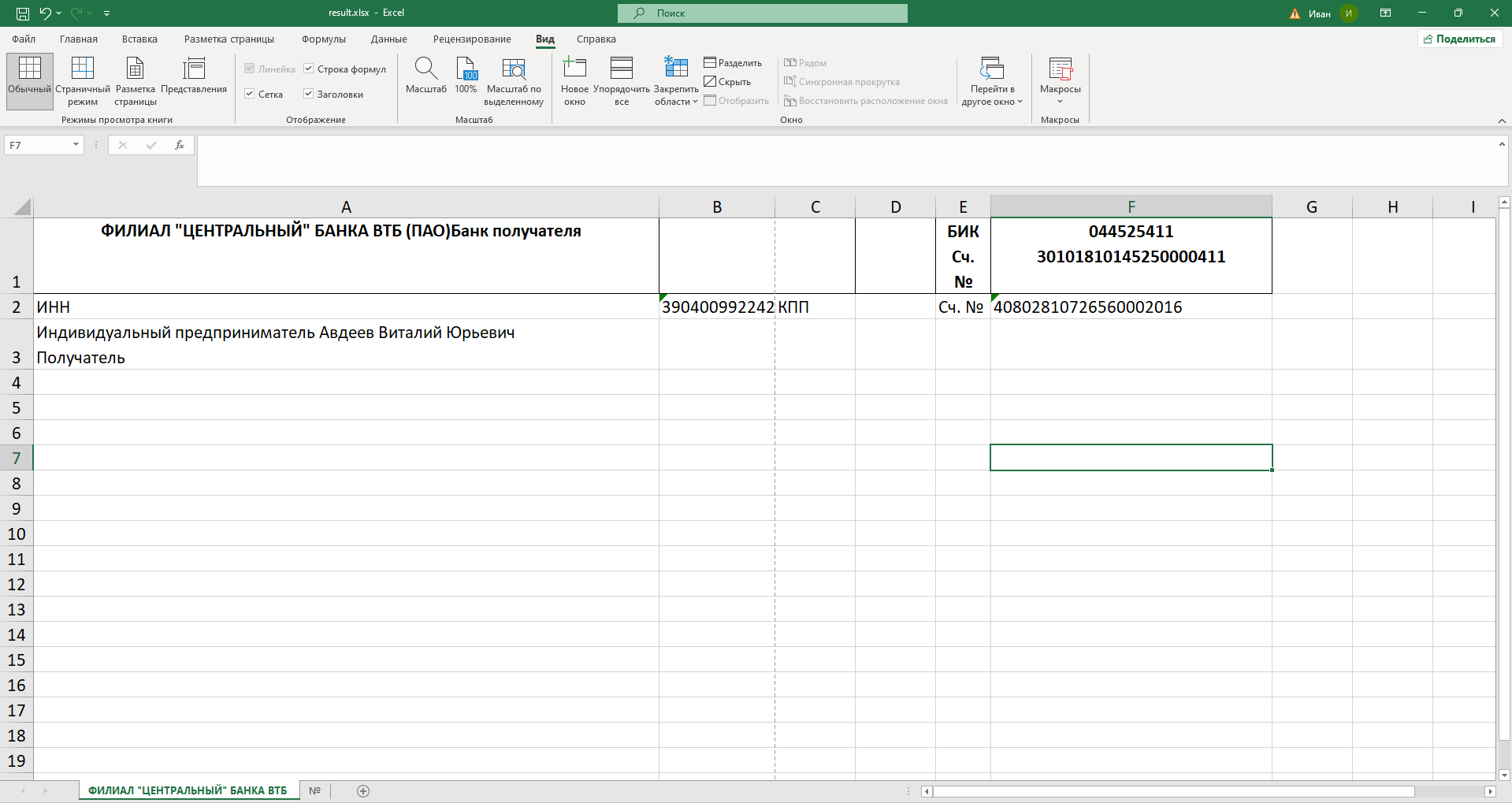Add a new sheet with plus icon
This screenshot has width=1512, height=803.
363,790
